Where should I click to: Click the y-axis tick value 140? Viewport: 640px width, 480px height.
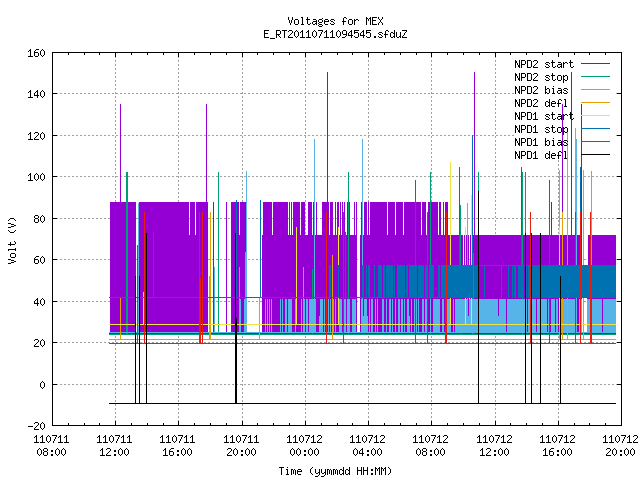(36, 94)
